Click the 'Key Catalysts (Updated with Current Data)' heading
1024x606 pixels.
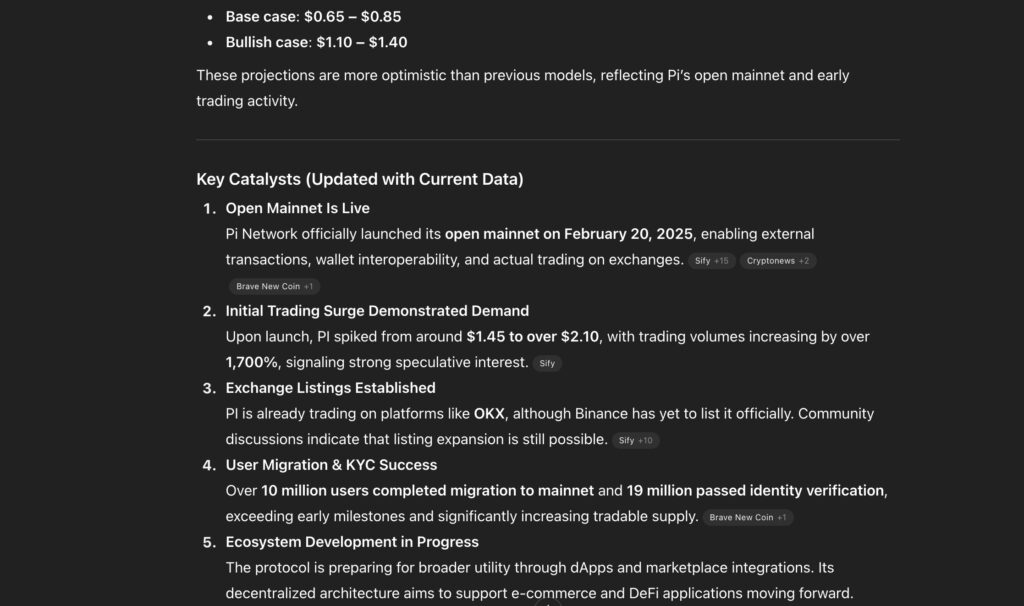[x=359, y=179]
